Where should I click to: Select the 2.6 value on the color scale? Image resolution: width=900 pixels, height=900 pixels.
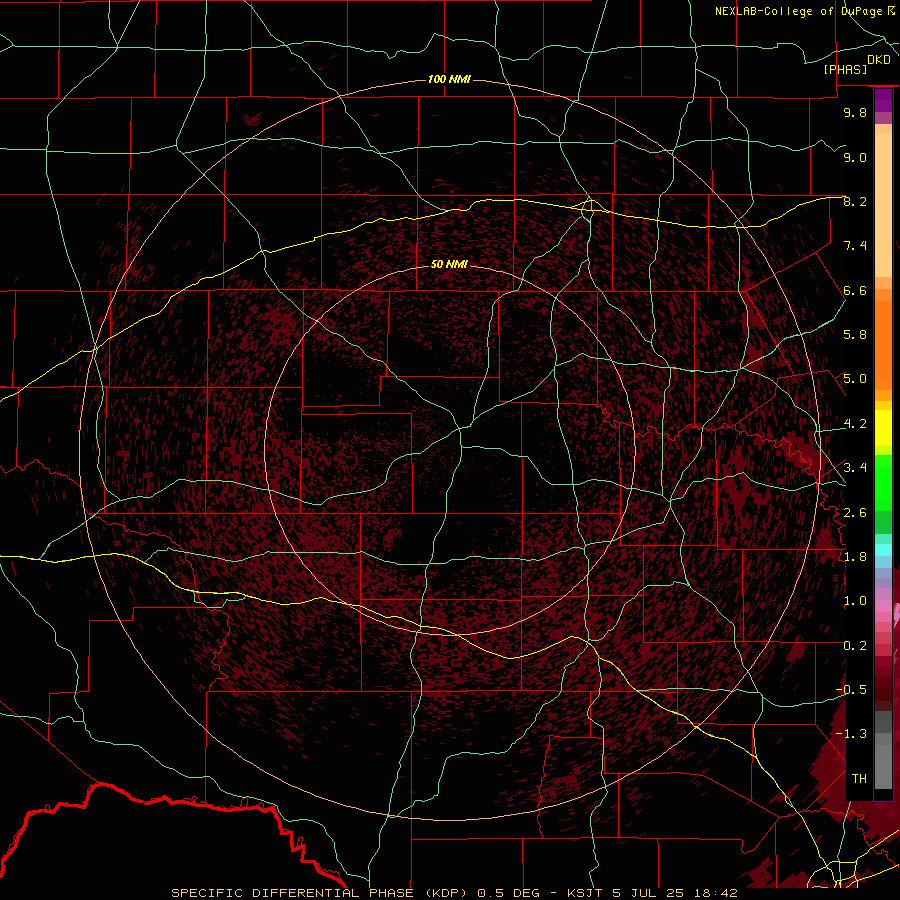855,513
